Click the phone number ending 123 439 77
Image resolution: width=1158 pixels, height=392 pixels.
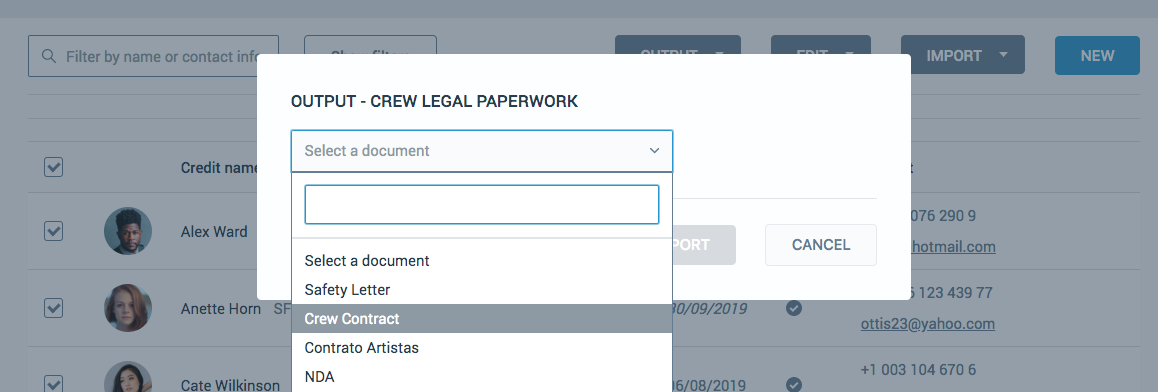point(951,292)
